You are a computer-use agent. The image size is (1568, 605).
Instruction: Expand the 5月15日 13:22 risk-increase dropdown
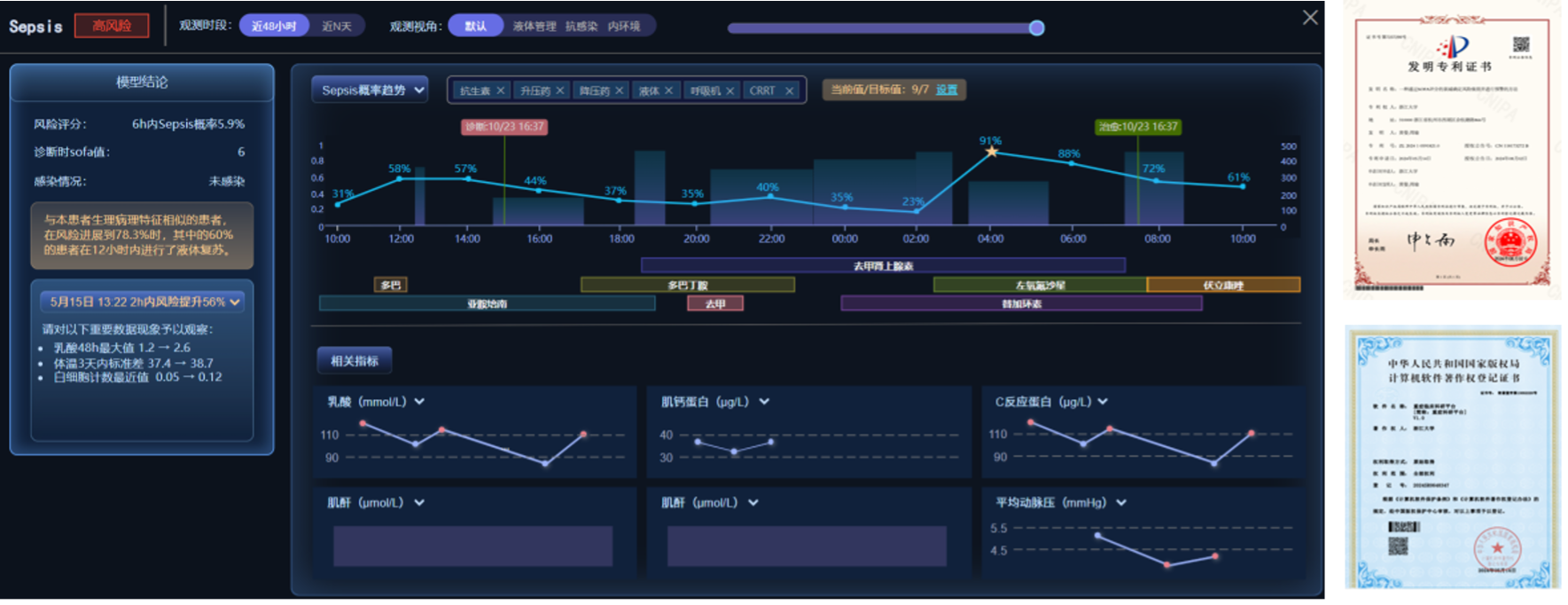[142, 302]
